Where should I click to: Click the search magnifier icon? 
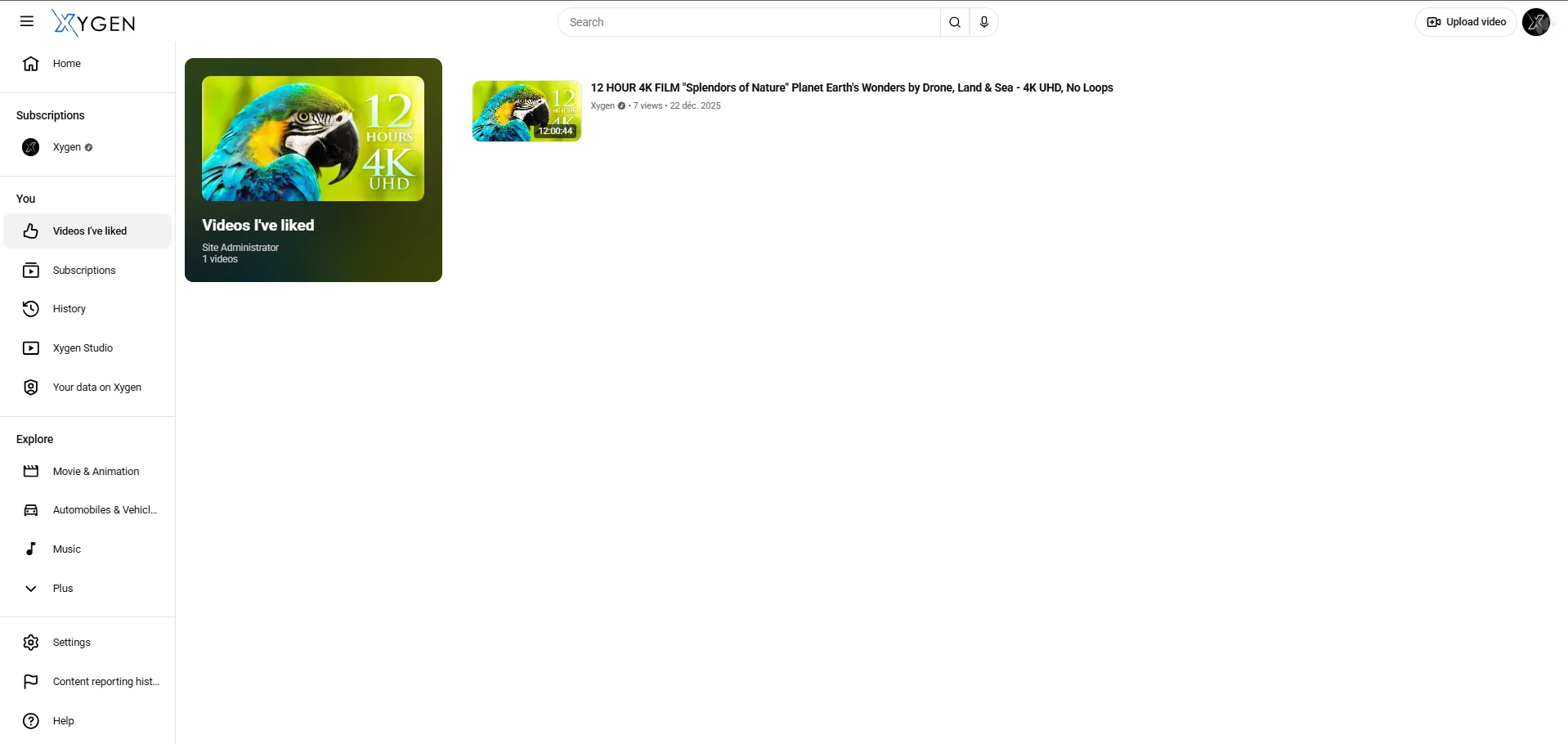[954, 22]
